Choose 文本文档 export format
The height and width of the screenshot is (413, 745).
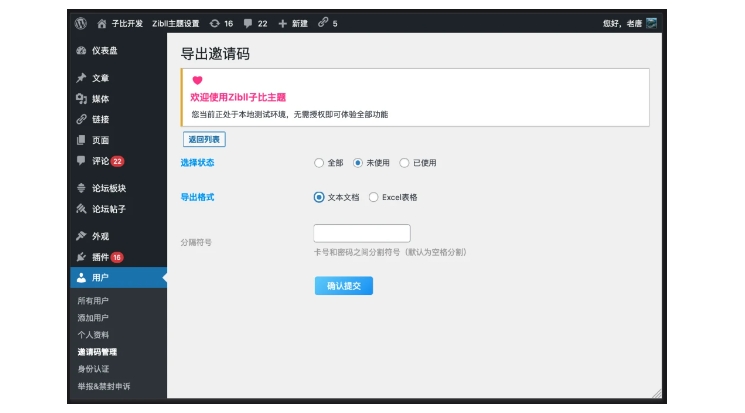click(x=319, y=197)
